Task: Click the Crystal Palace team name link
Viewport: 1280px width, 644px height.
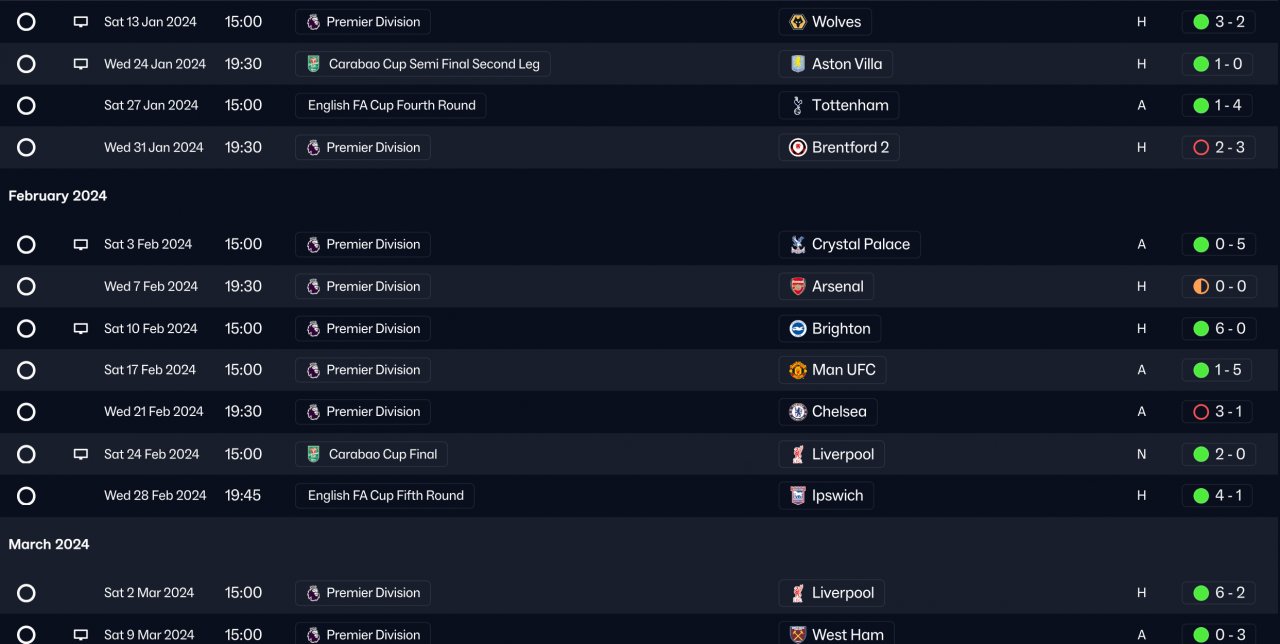Action: coord(860,245)
